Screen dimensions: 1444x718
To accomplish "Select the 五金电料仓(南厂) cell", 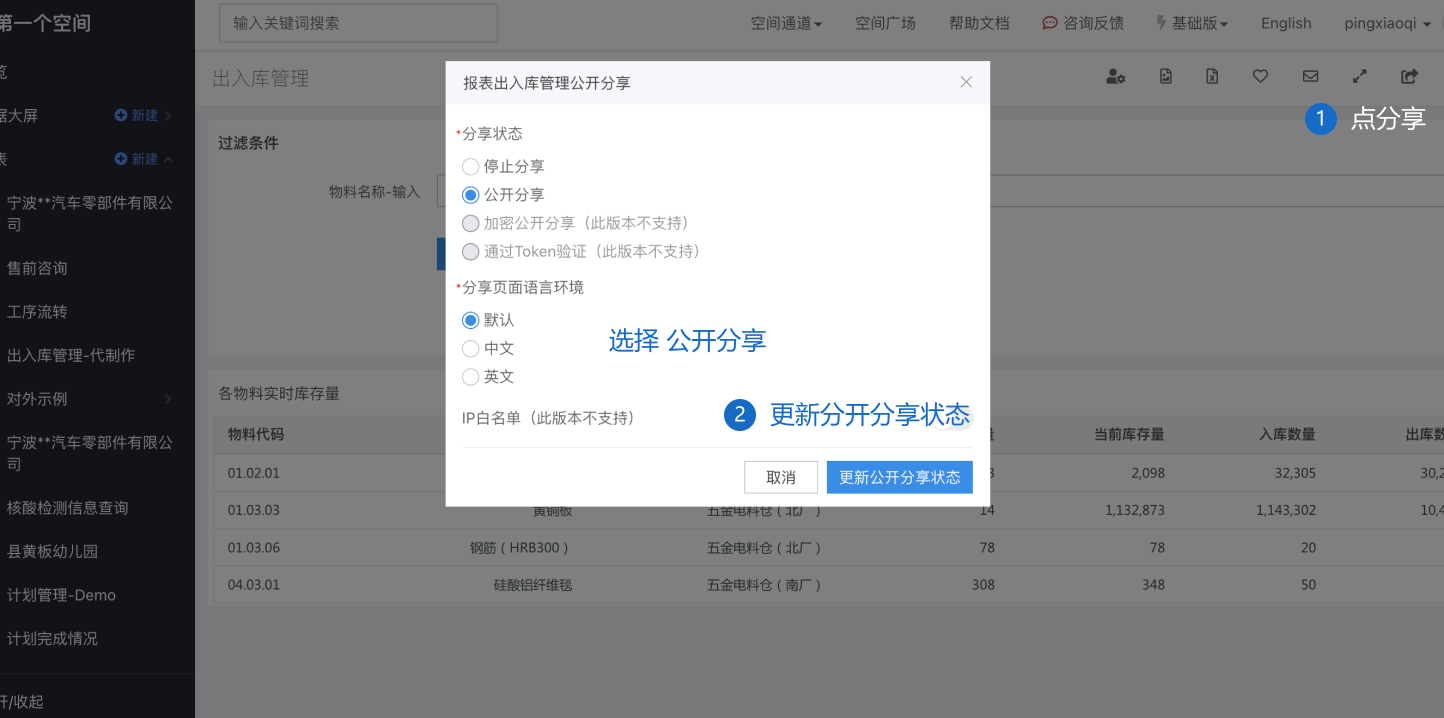I will (x=766, y=585).
